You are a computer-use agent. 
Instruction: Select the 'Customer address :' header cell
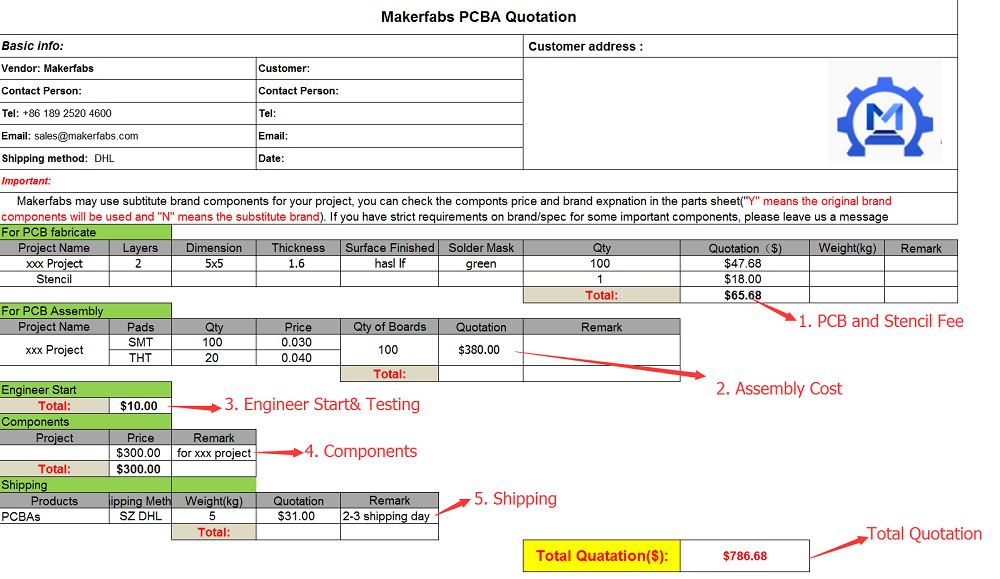pyautogui.click(x=740, y=47)
